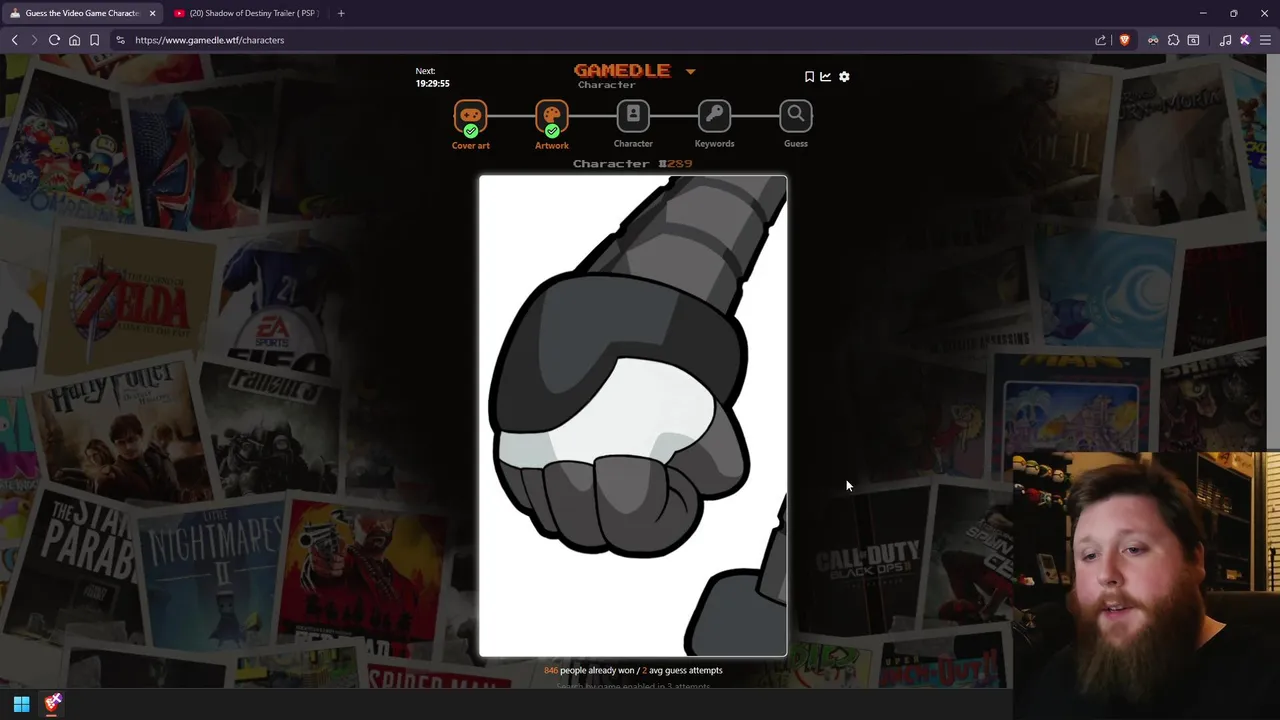Open a new browser tab
Screen dimensions: 1280x720
click(x=341, y=13)
